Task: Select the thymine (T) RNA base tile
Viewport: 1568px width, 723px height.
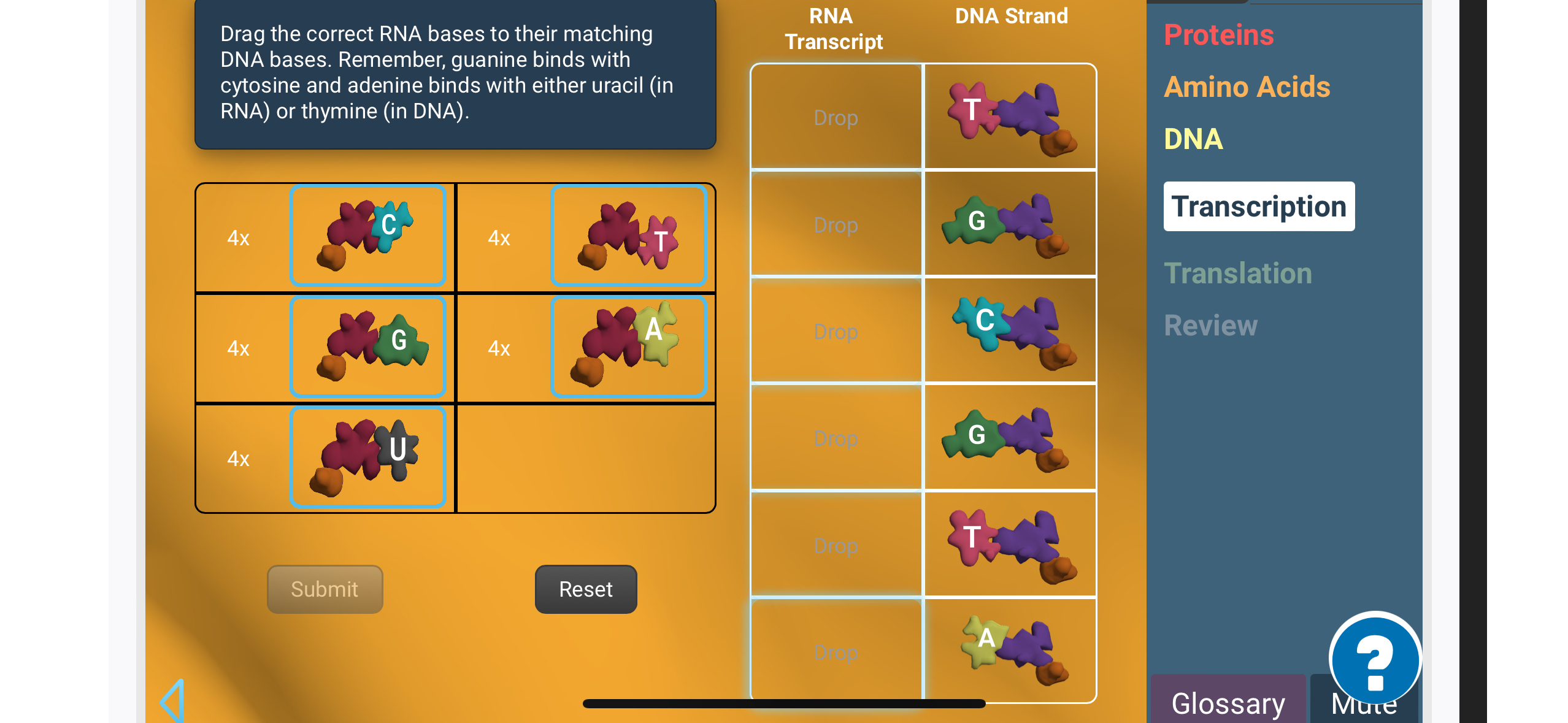Action: point(629,236)
